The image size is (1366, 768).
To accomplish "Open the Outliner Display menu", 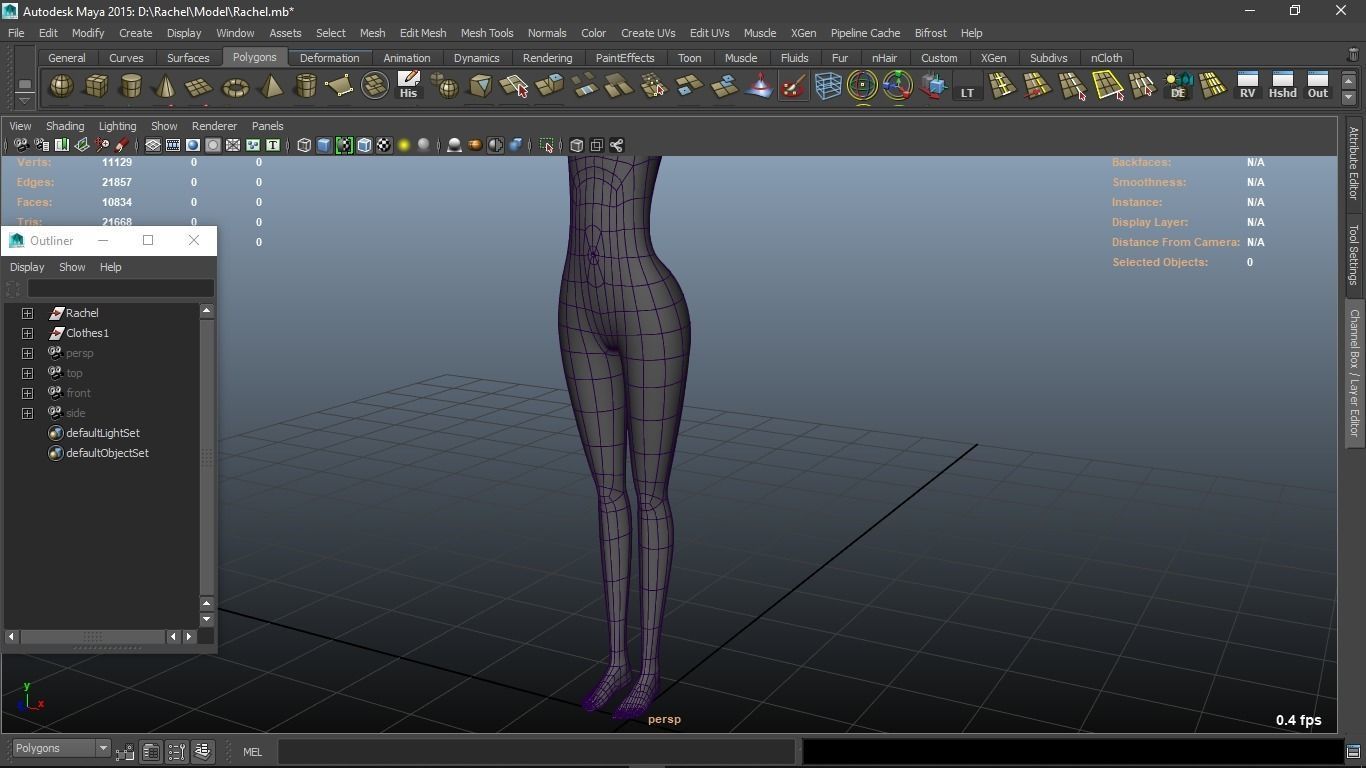I will pos(27,267).
